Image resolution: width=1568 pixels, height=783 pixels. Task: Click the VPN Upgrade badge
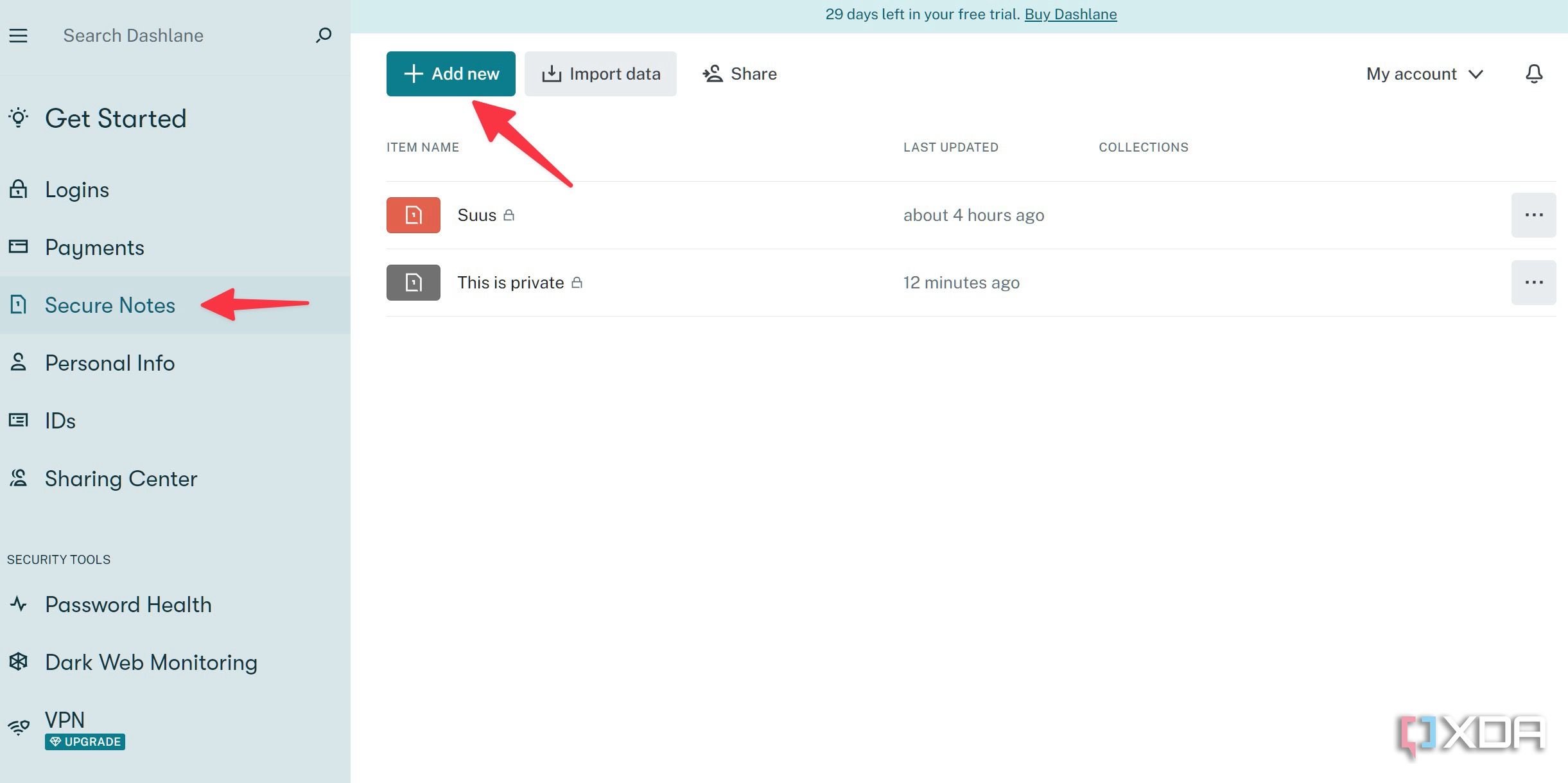[x=85, y=742]
